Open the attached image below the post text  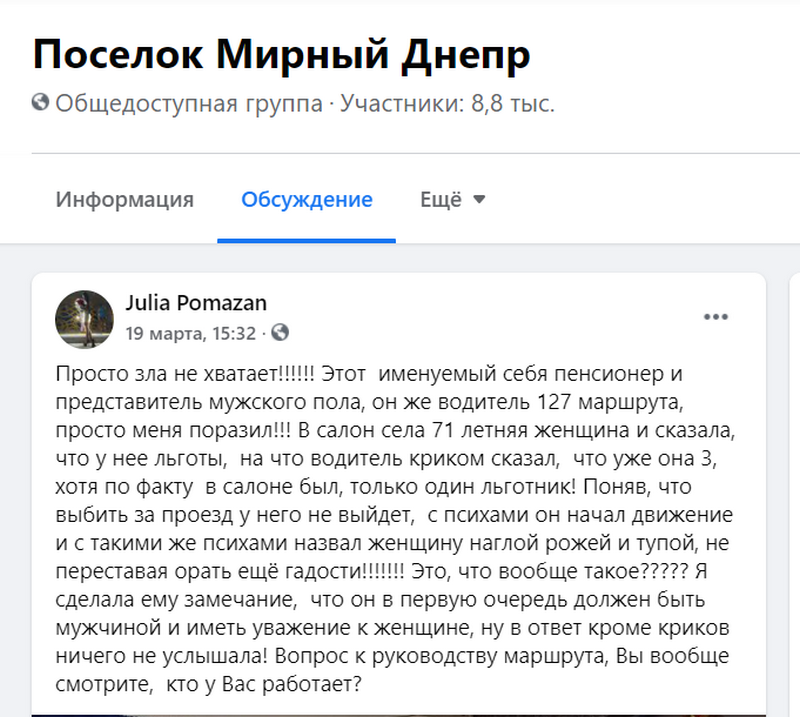coord(400,713)
